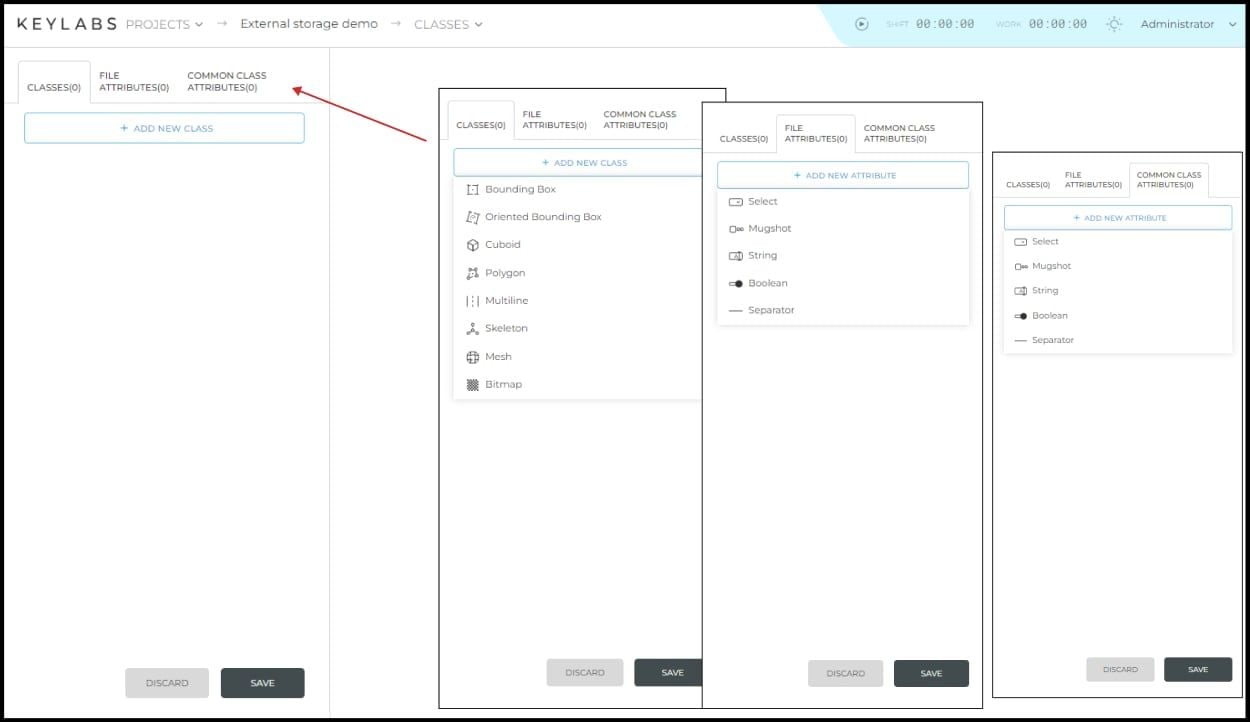
Task: Toggle the Boolean attribute type
Action: pos(766,283)
